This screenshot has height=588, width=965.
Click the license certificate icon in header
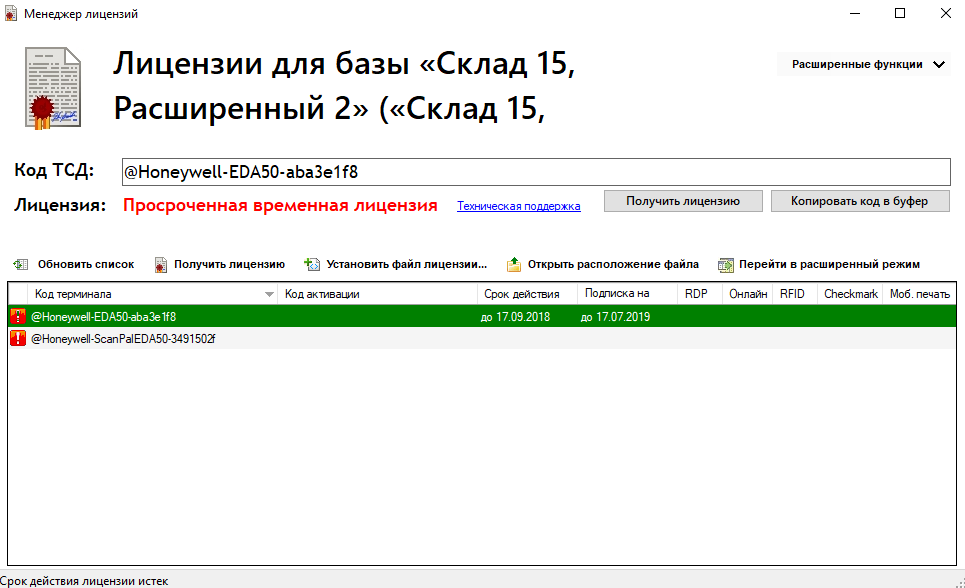[53, 88]
